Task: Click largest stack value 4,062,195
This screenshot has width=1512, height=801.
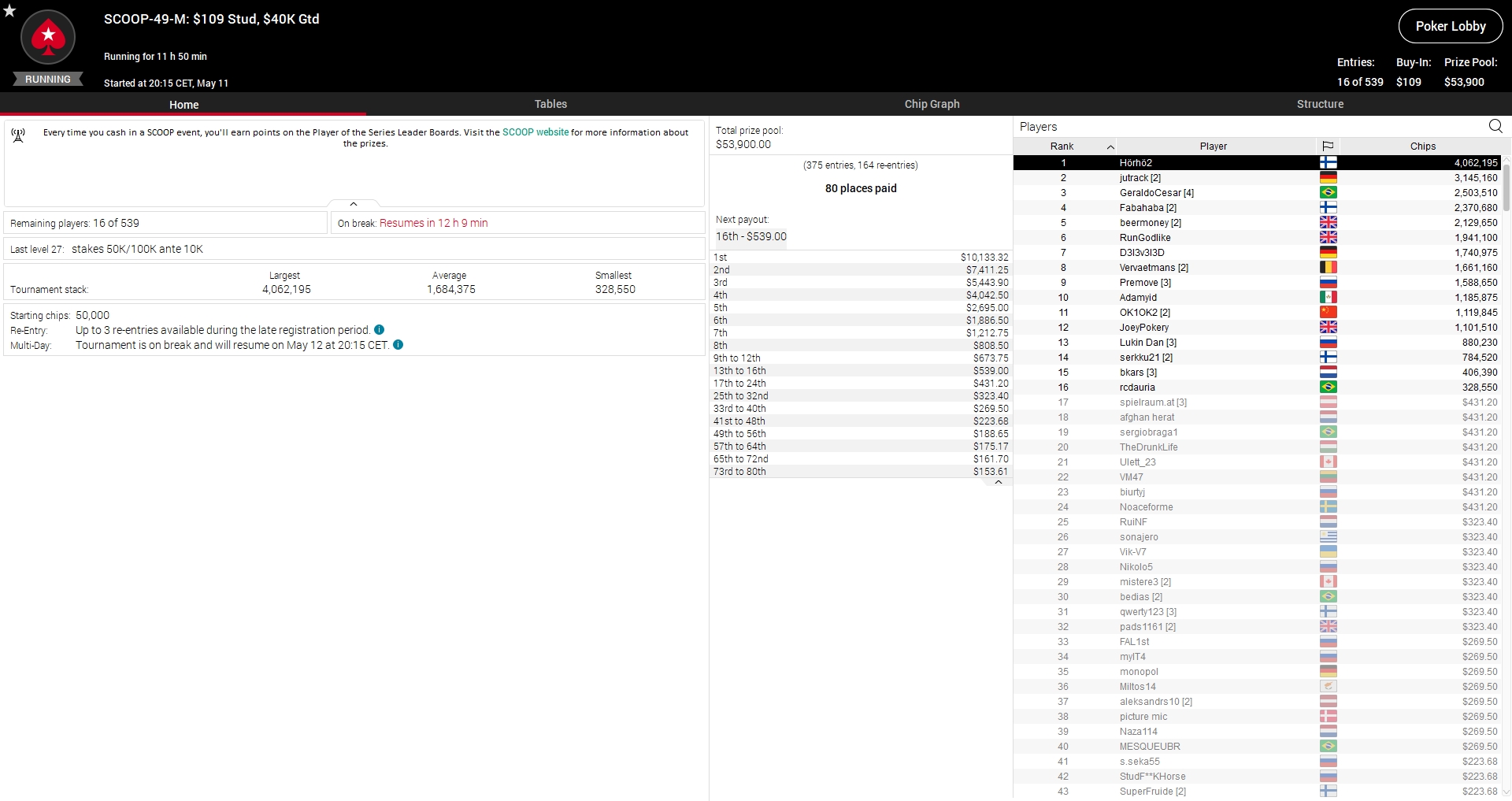Action: 287,289
